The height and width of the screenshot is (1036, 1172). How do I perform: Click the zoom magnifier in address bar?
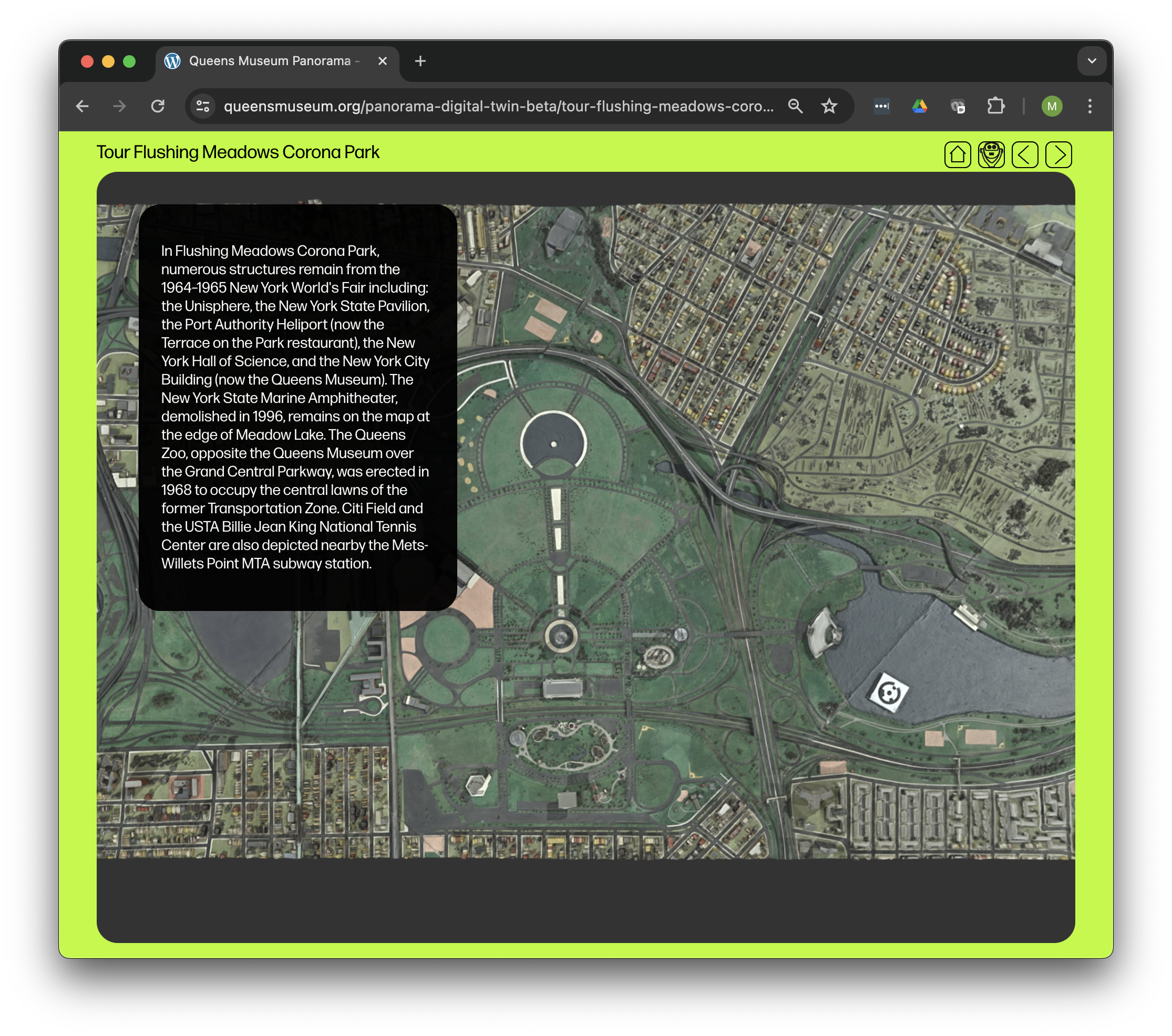[x=795, y=106]
